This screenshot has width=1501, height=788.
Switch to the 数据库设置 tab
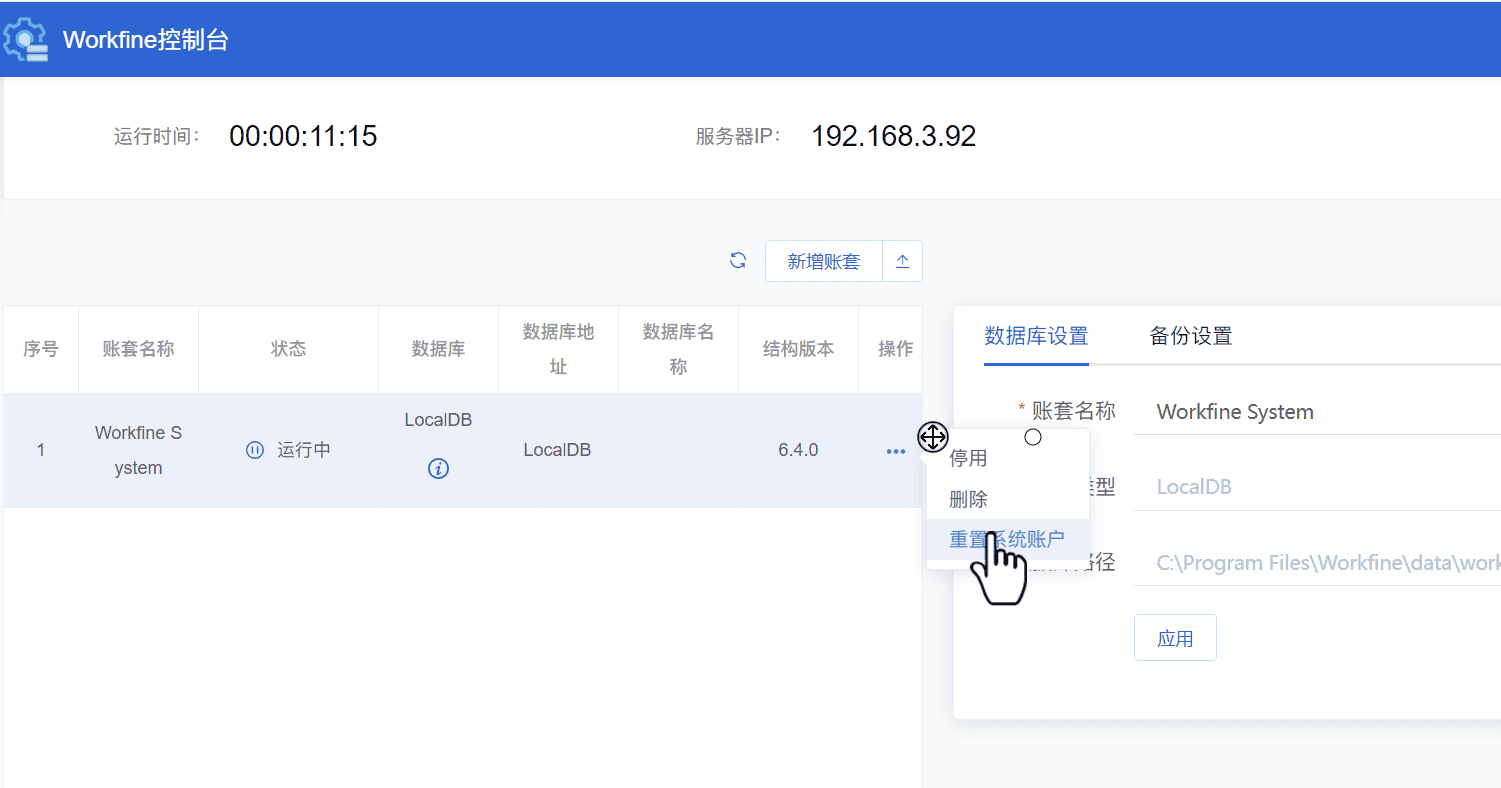[x=1036, y=336]
